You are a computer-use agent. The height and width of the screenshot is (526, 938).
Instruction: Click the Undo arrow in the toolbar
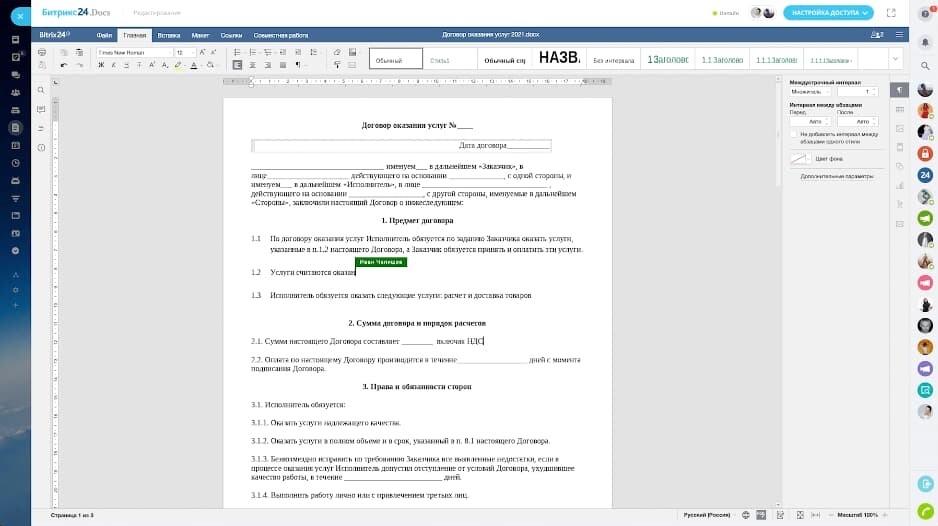[64, 65]
